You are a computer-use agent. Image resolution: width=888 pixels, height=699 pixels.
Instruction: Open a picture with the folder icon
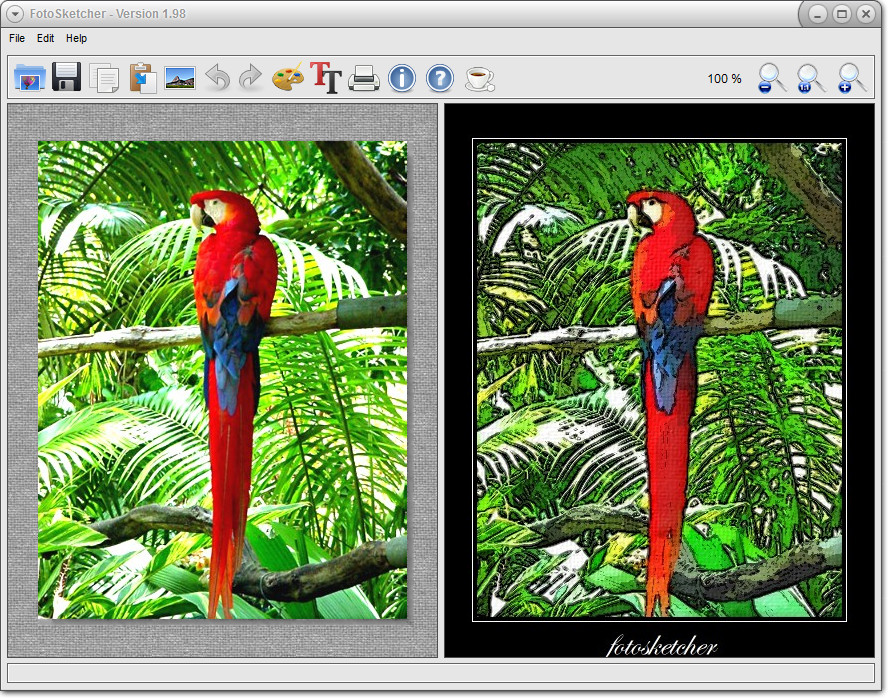(x=29, y=78)
